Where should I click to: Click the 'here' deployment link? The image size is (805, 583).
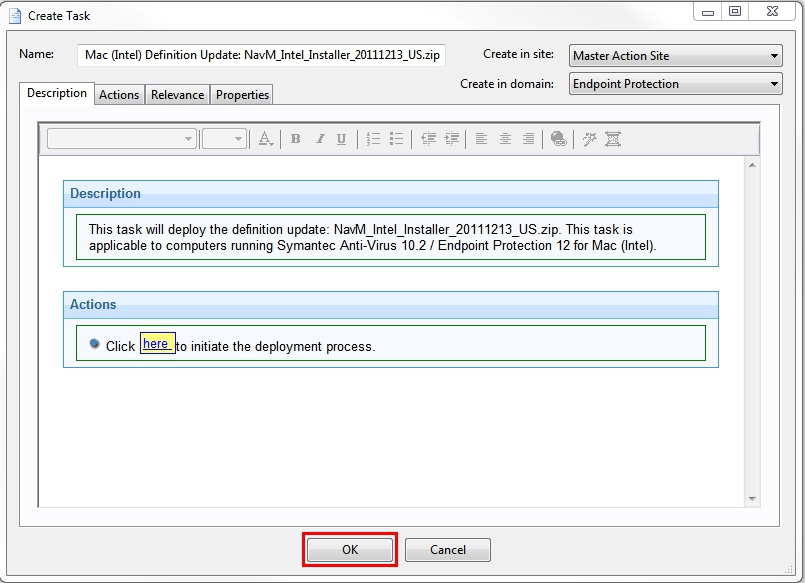coord(156,344)
